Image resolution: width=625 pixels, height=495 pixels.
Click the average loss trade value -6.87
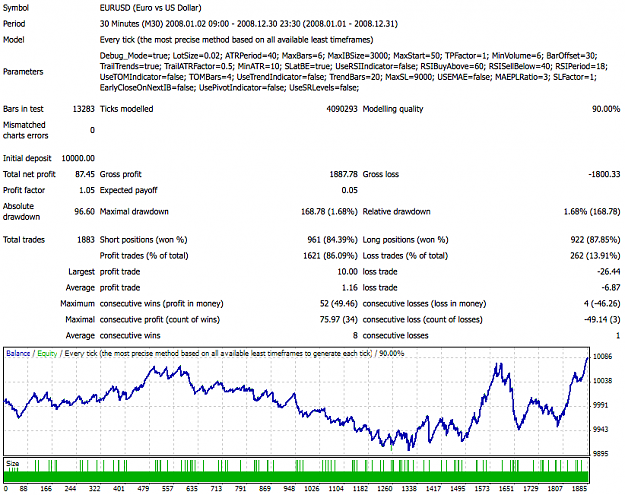611,288
